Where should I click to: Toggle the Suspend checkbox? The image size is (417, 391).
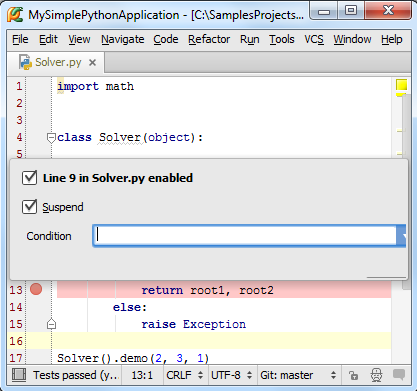pyautogui.click(x=29, y=207)
